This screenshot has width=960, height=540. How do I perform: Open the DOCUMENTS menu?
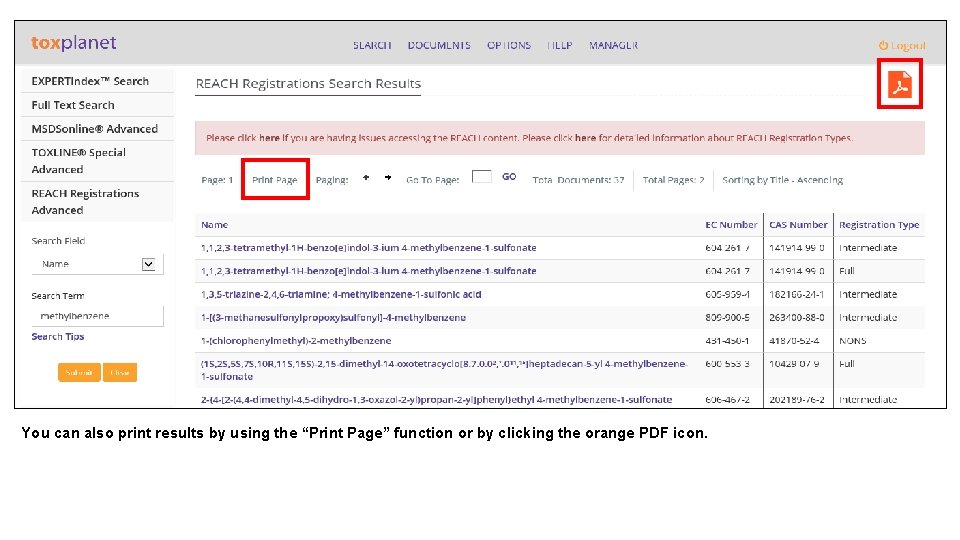(439, 45)
